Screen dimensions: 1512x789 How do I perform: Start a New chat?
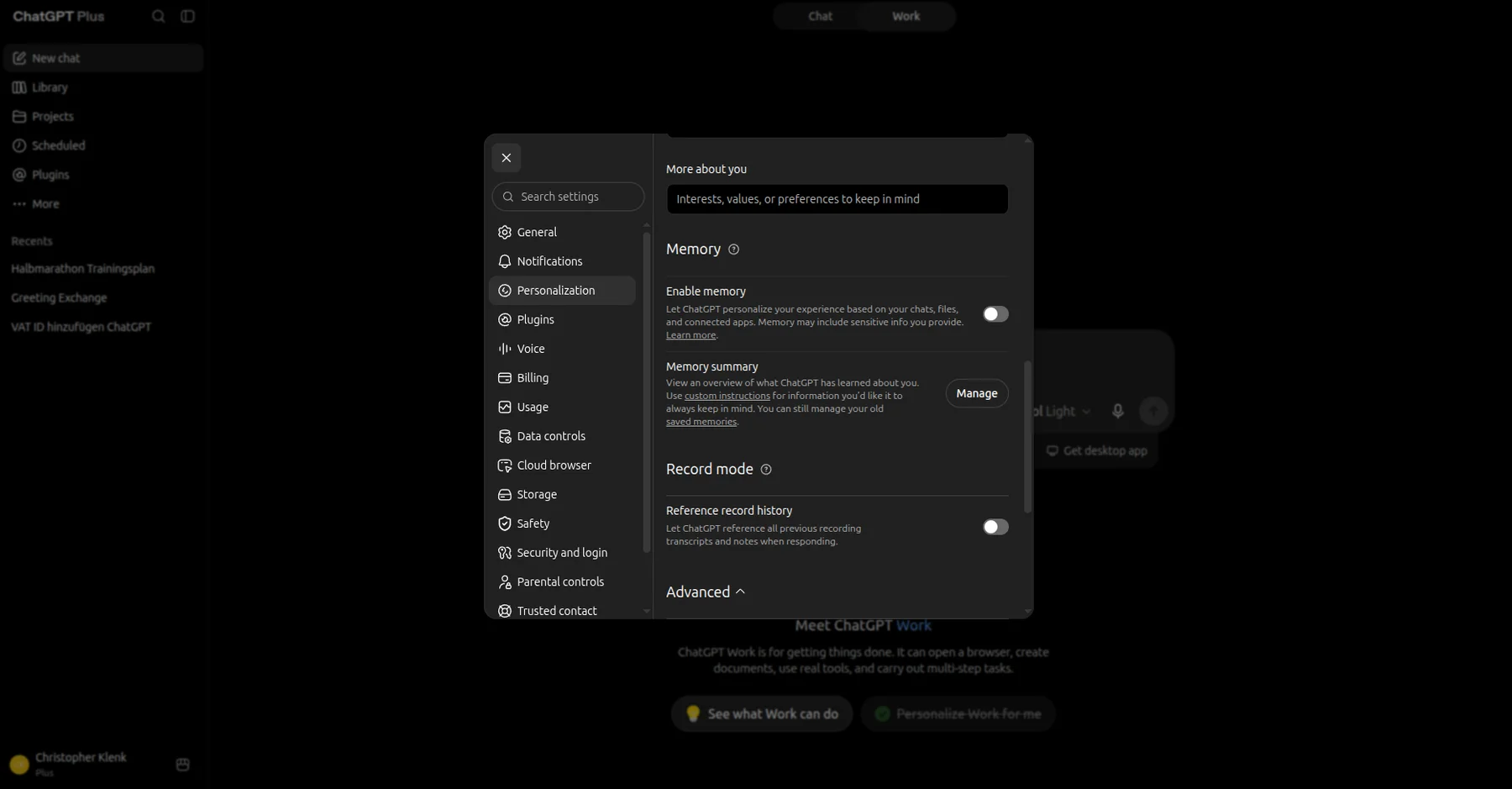coord(103,58)
